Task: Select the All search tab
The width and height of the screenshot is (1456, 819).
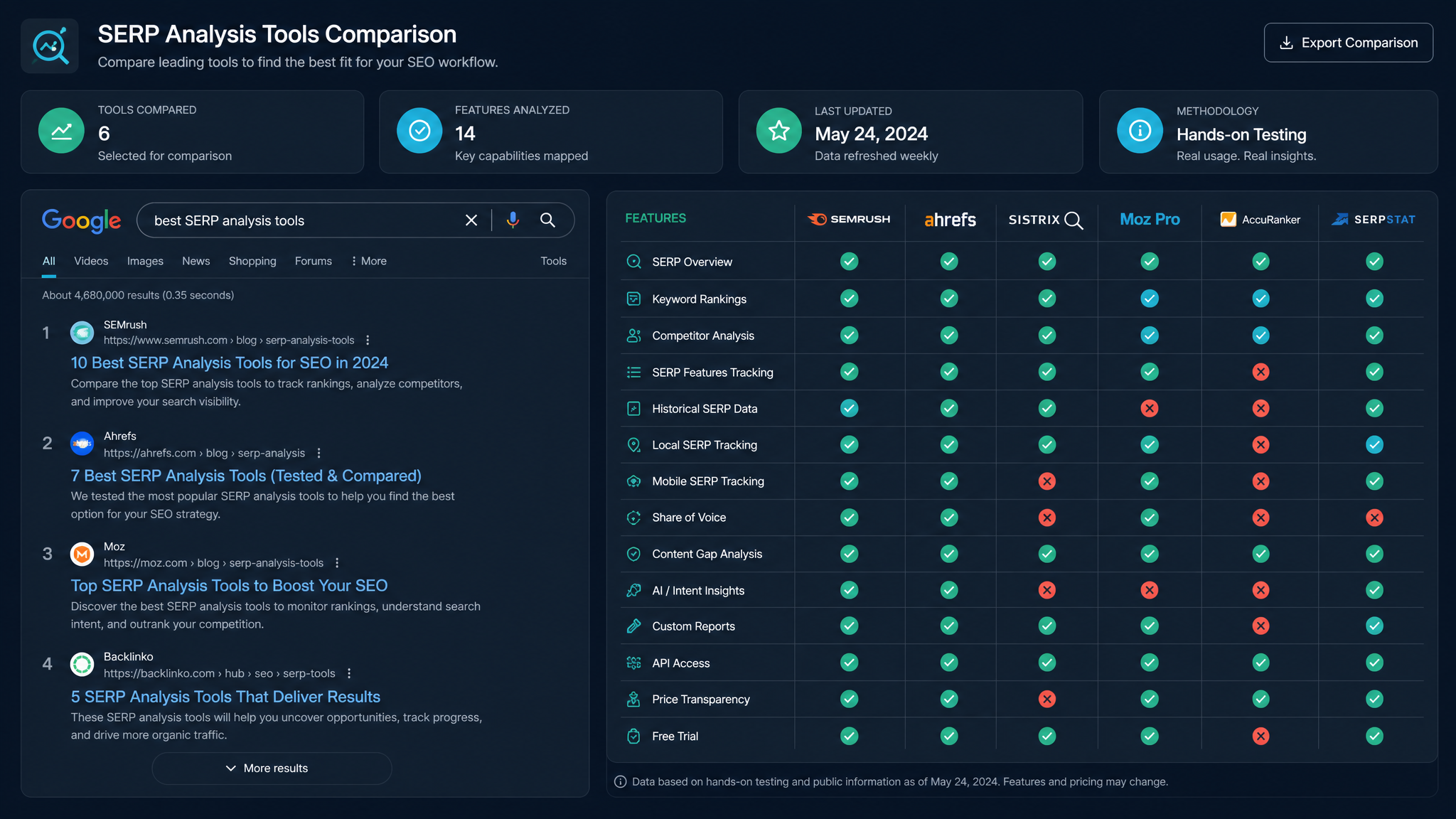Action: 48,261
